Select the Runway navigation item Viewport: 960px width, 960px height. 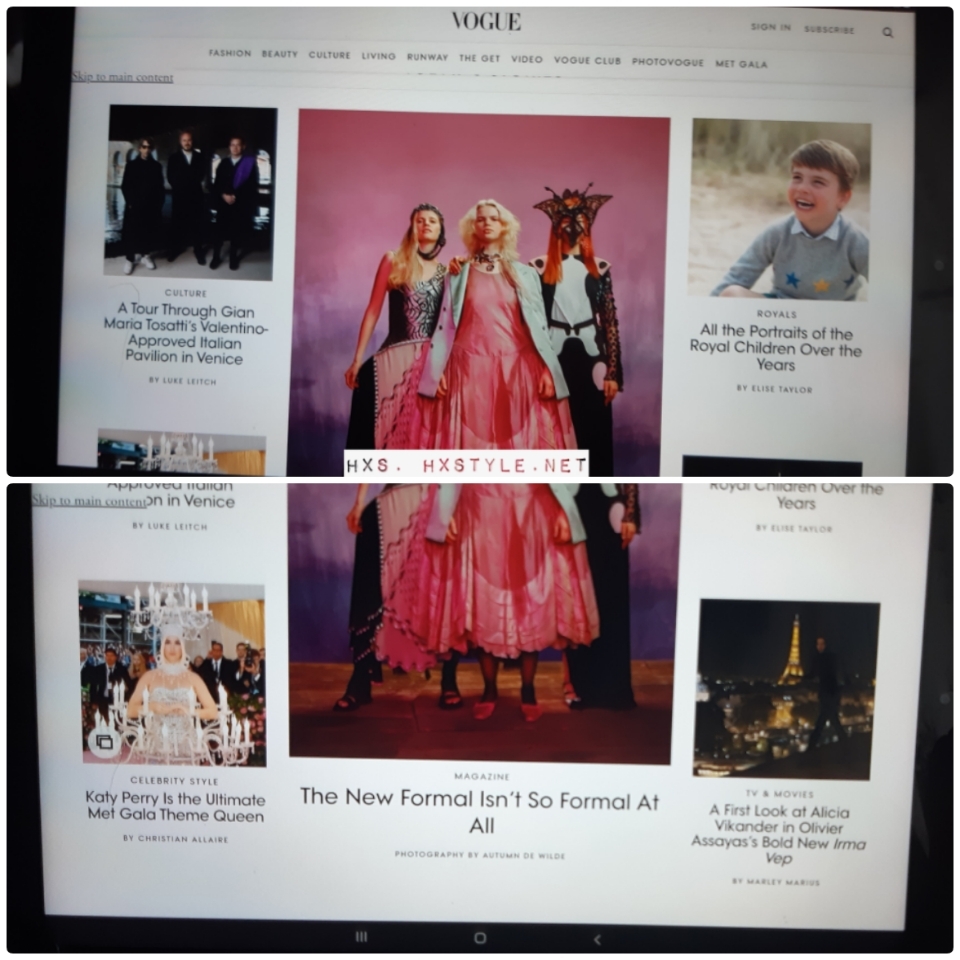[x=427, y=57]
